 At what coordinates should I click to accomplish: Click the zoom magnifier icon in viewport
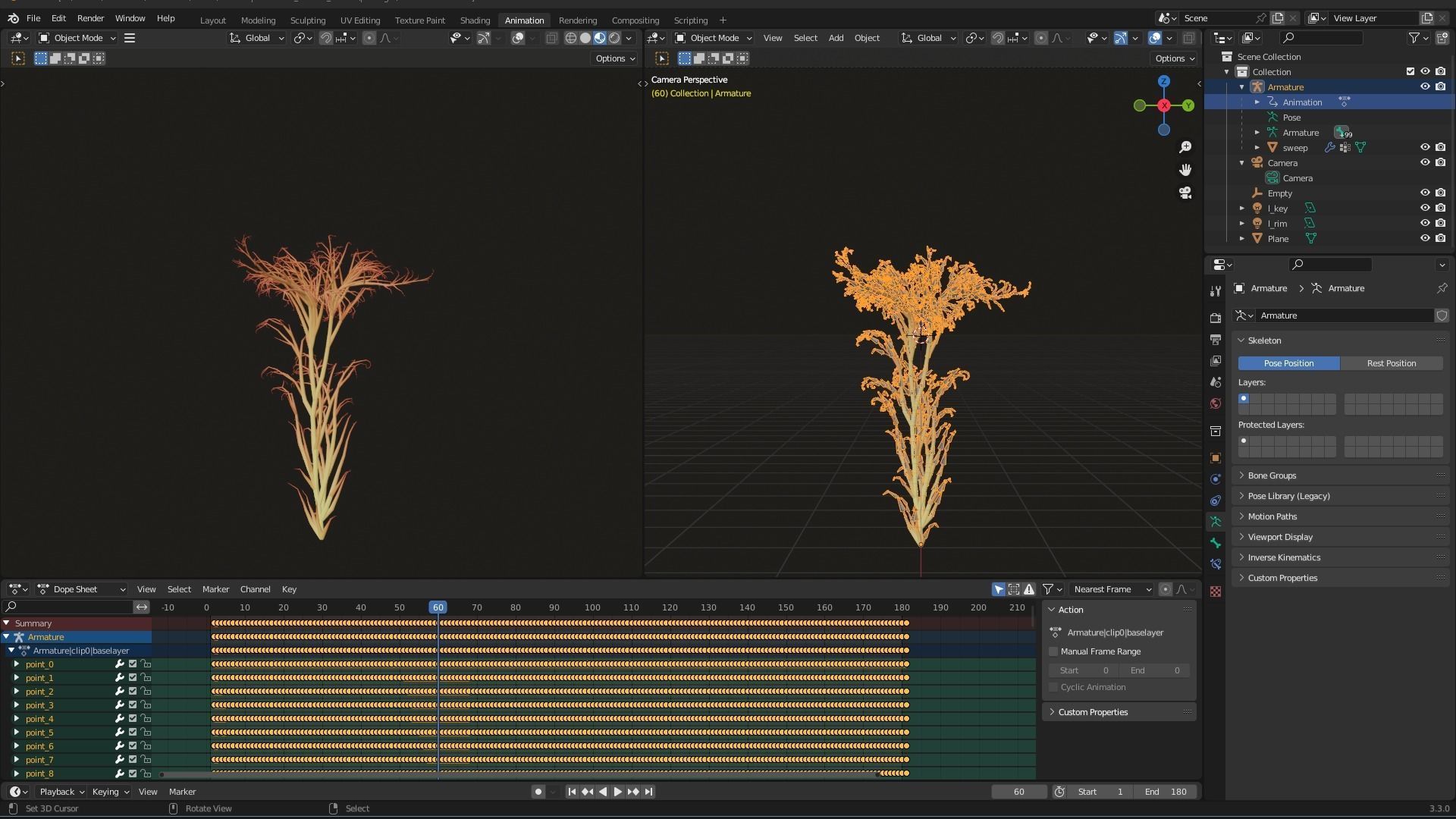[1185, 147]
